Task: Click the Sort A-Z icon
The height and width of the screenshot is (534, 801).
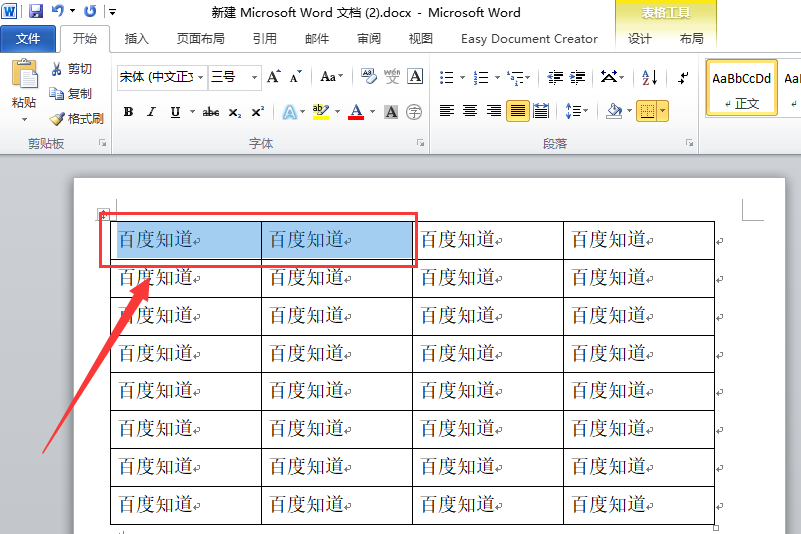Action: (649, 77)
